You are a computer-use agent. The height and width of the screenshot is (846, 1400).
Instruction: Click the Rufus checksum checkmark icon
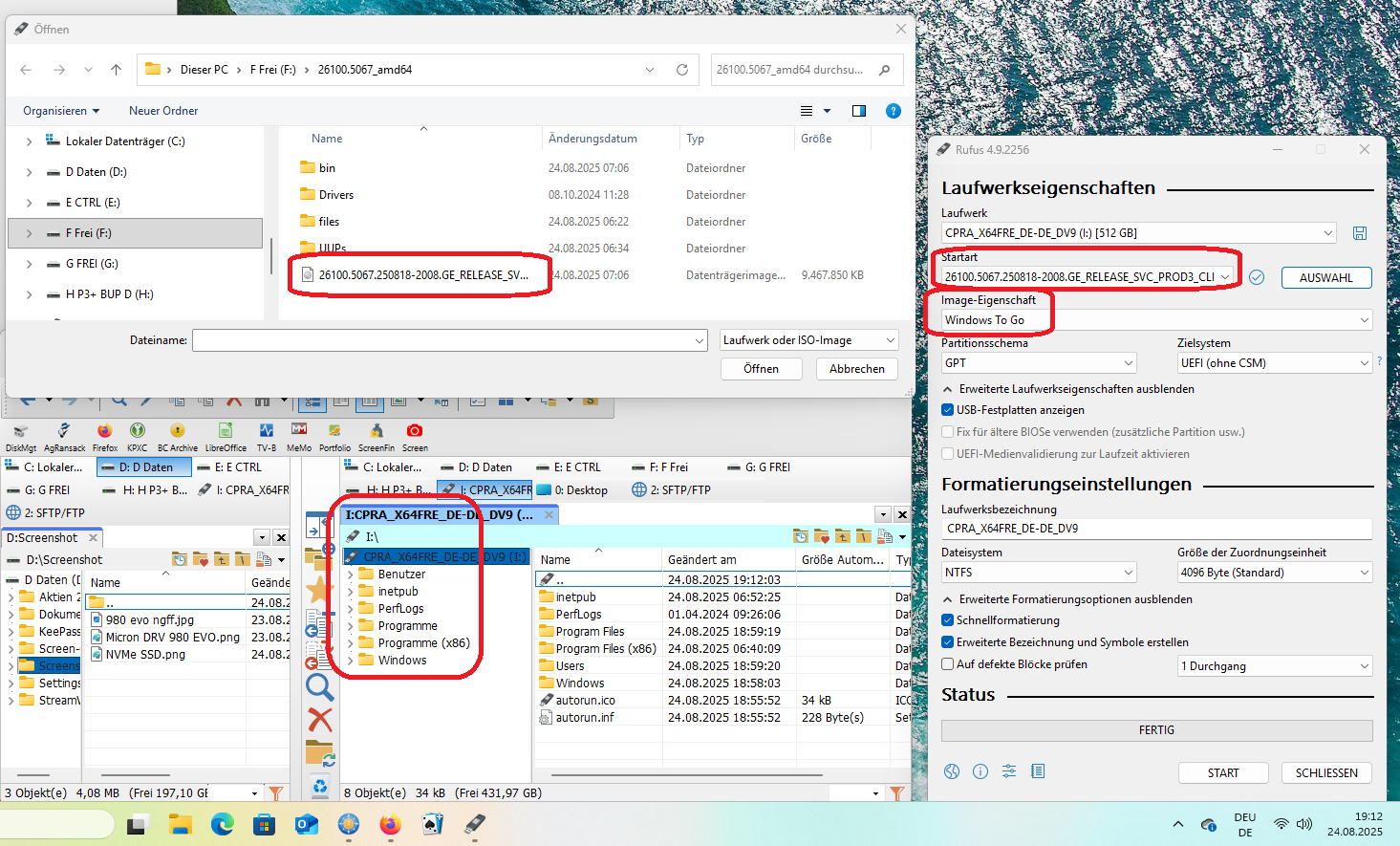(1257, 277)
